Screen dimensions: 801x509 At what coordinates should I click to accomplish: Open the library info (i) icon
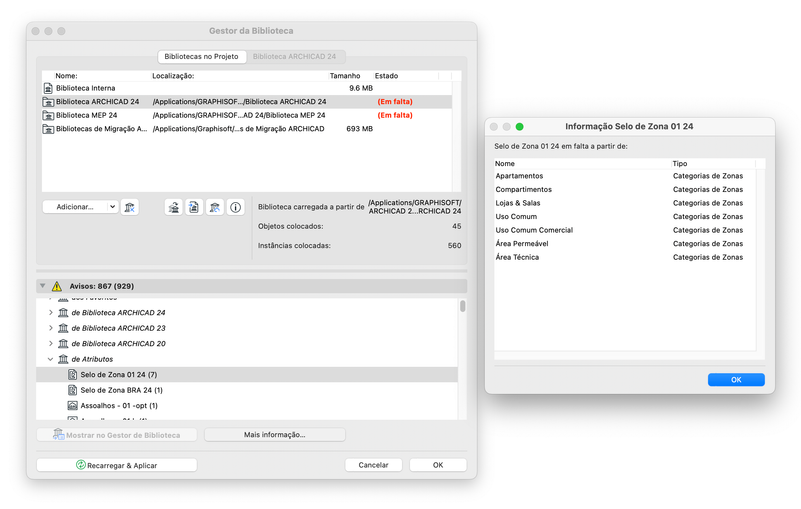(235, 207)
